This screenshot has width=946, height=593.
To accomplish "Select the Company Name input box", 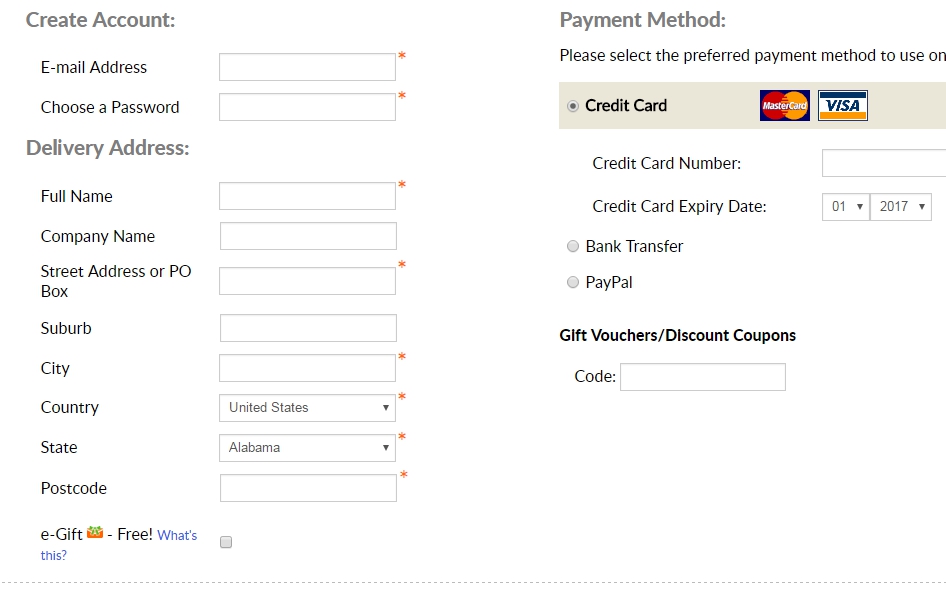I will click(x=308, y=236).
